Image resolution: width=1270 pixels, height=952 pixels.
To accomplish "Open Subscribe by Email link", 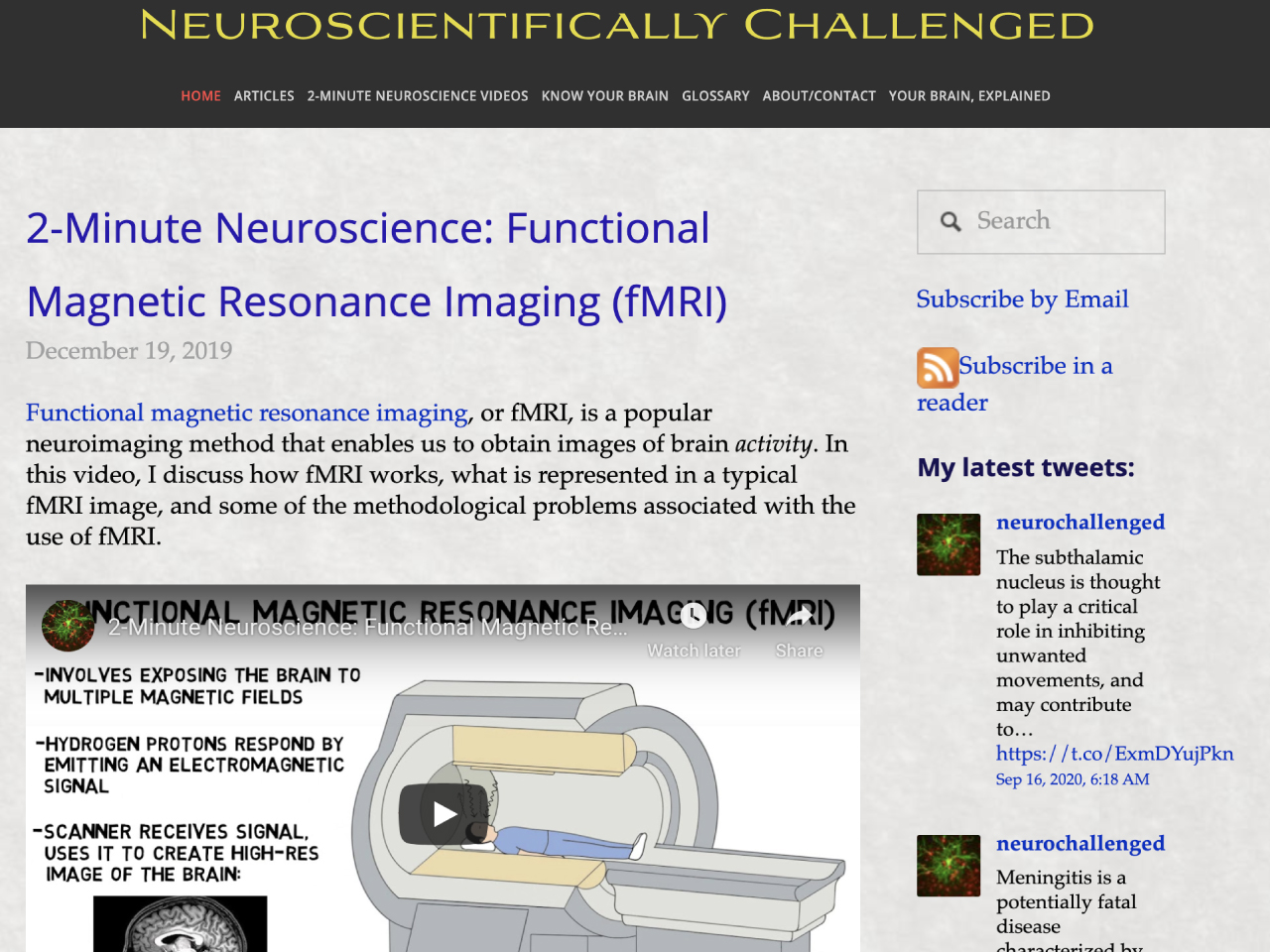I will (1022, 299).
